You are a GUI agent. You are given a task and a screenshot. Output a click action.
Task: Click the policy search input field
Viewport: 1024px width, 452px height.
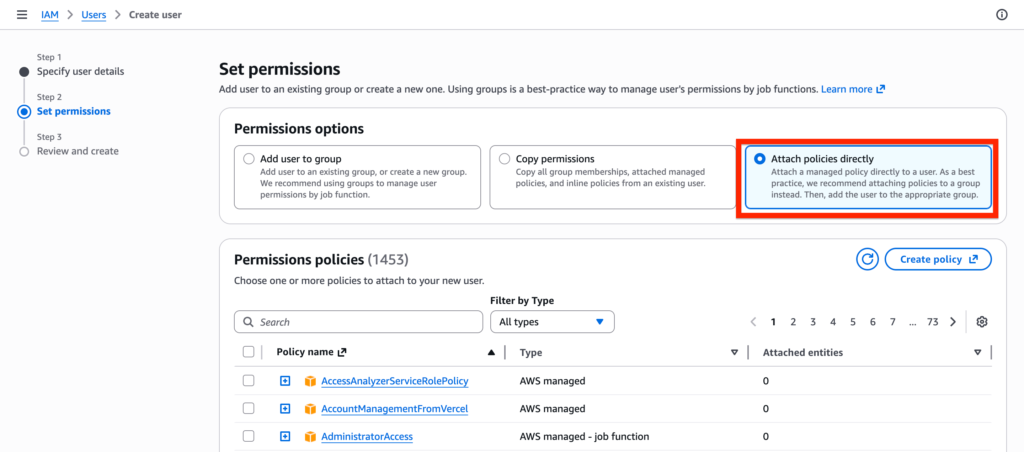(x=366, y=322)
